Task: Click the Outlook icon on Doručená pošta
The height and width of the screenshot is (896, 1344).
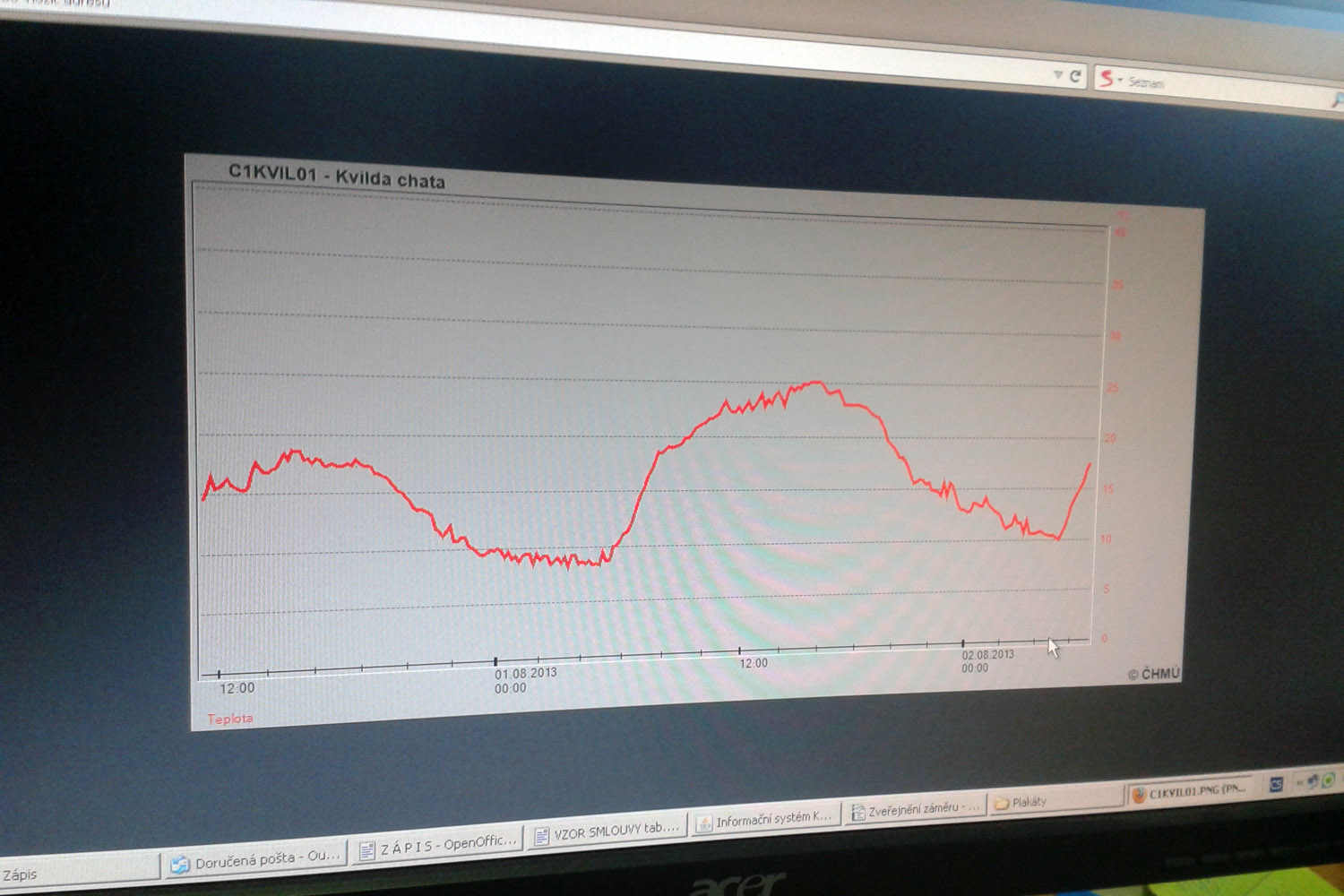Action: [181, 864]
